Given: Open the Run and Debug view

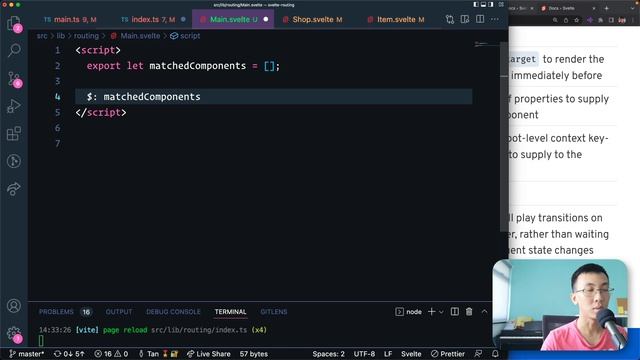Looking at the screenshot, I should (14, 106).
